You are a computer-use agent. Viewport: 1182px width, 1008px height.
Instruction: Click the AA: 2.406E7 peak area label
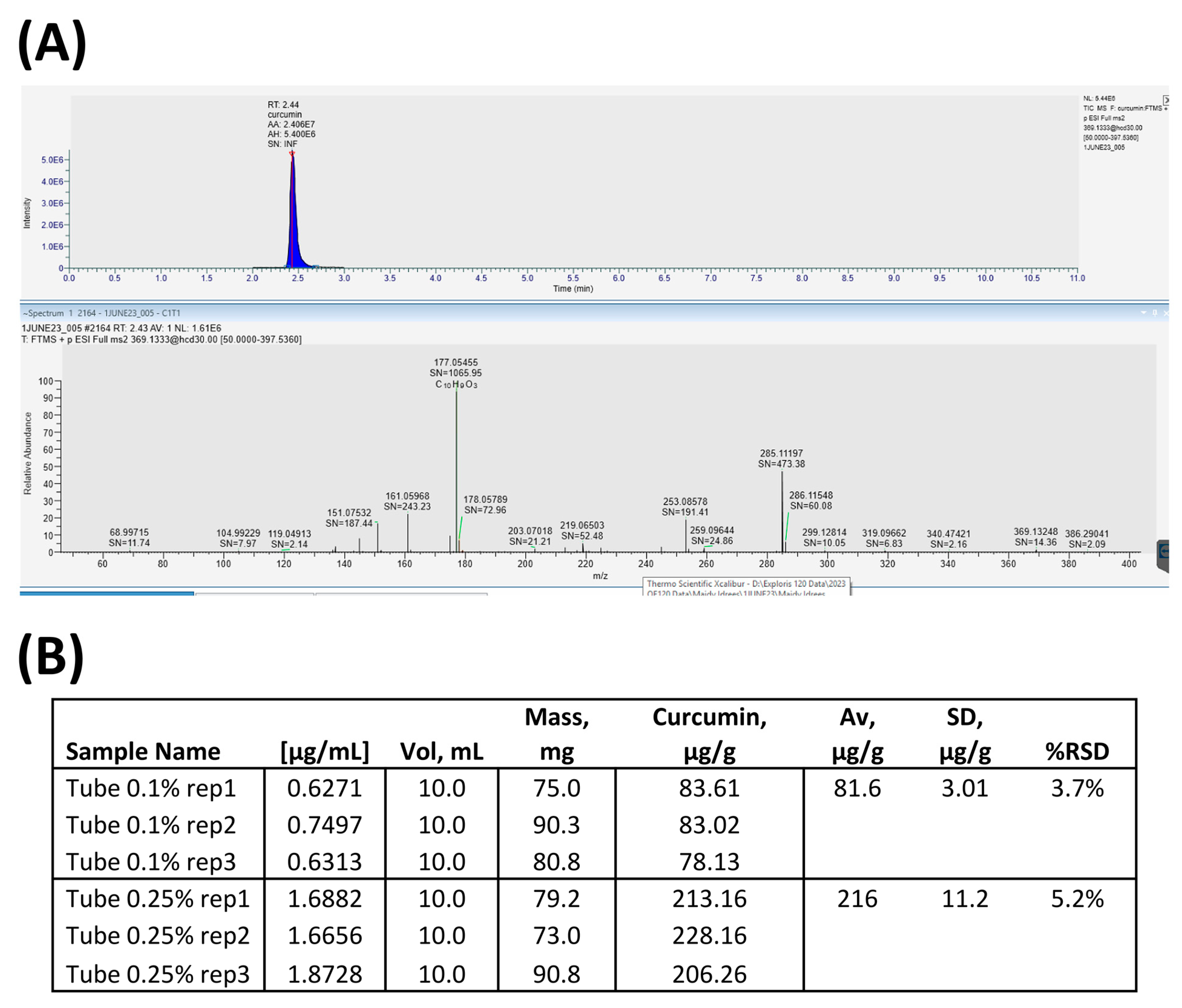pyautogui.click(x=291, y=124)
